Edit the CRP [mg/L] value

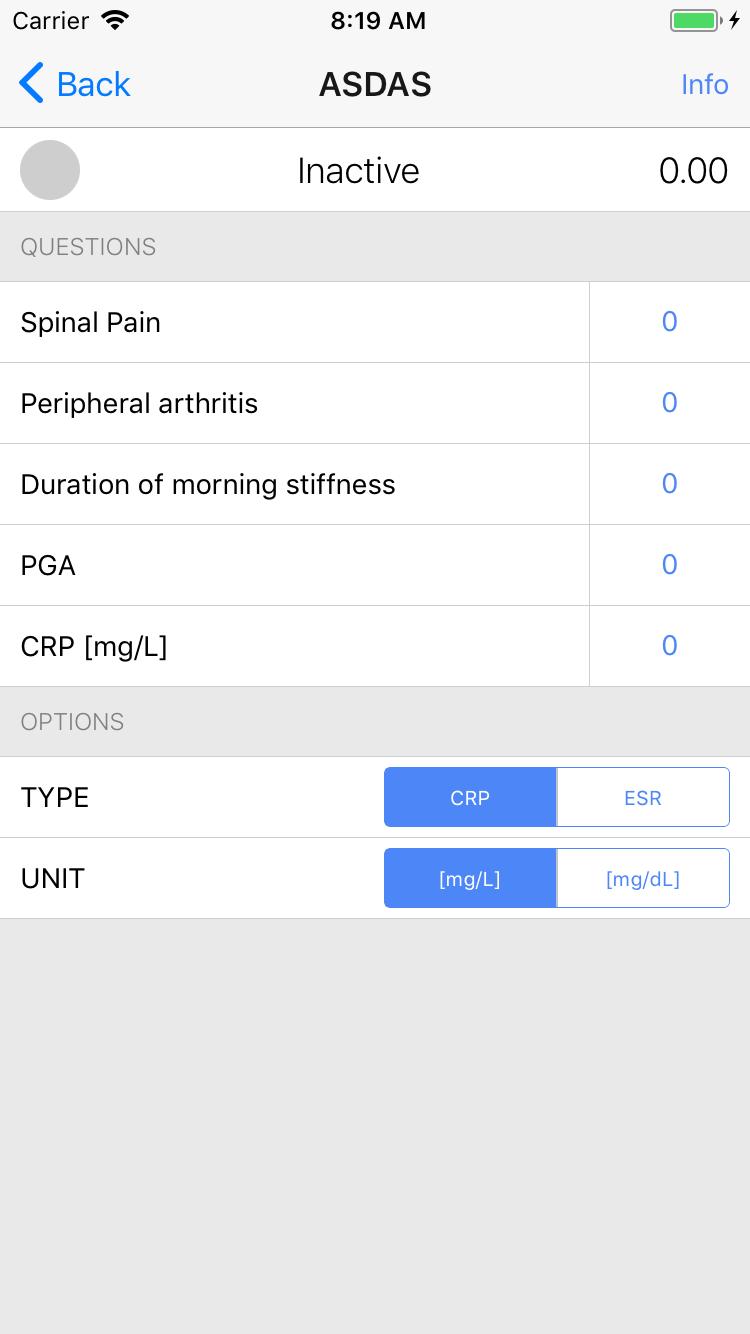(x=670, y=646)
